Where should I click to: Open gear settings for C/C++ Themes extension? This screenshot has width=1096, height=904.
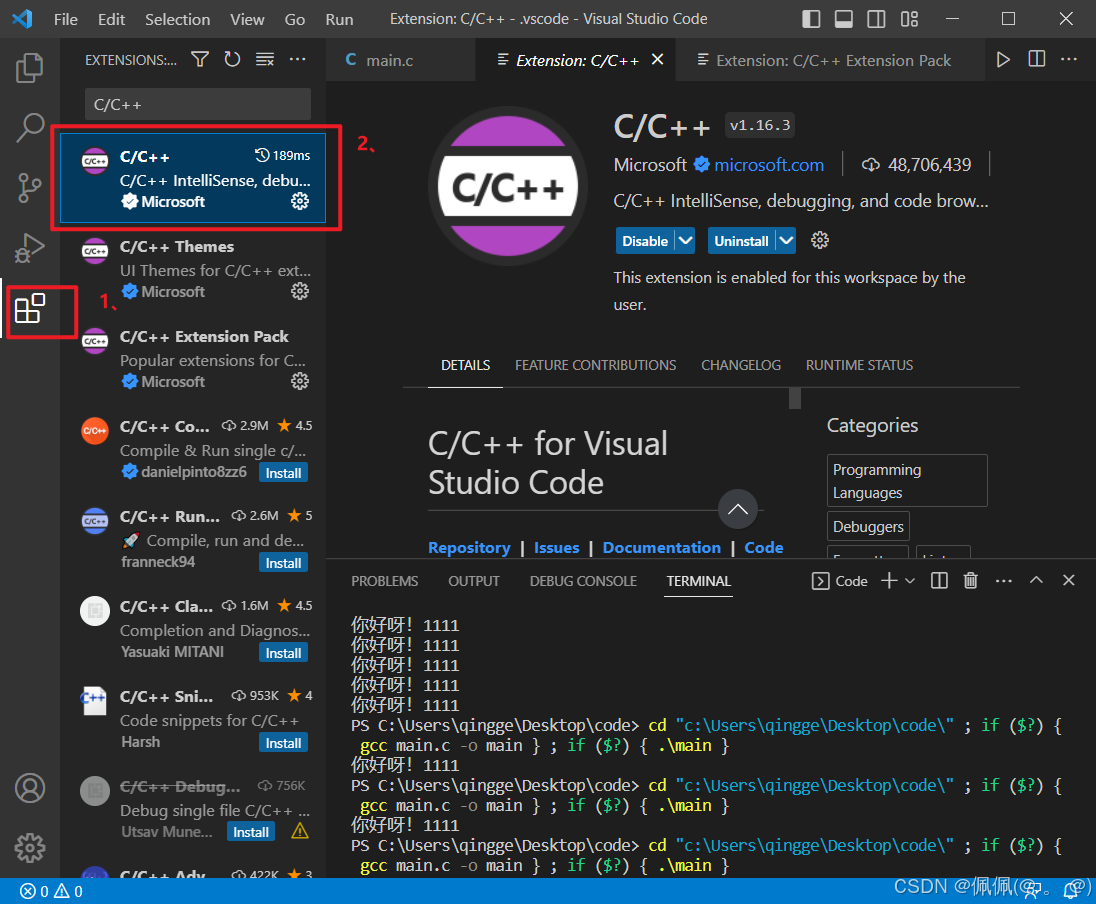tap(300, 291)
